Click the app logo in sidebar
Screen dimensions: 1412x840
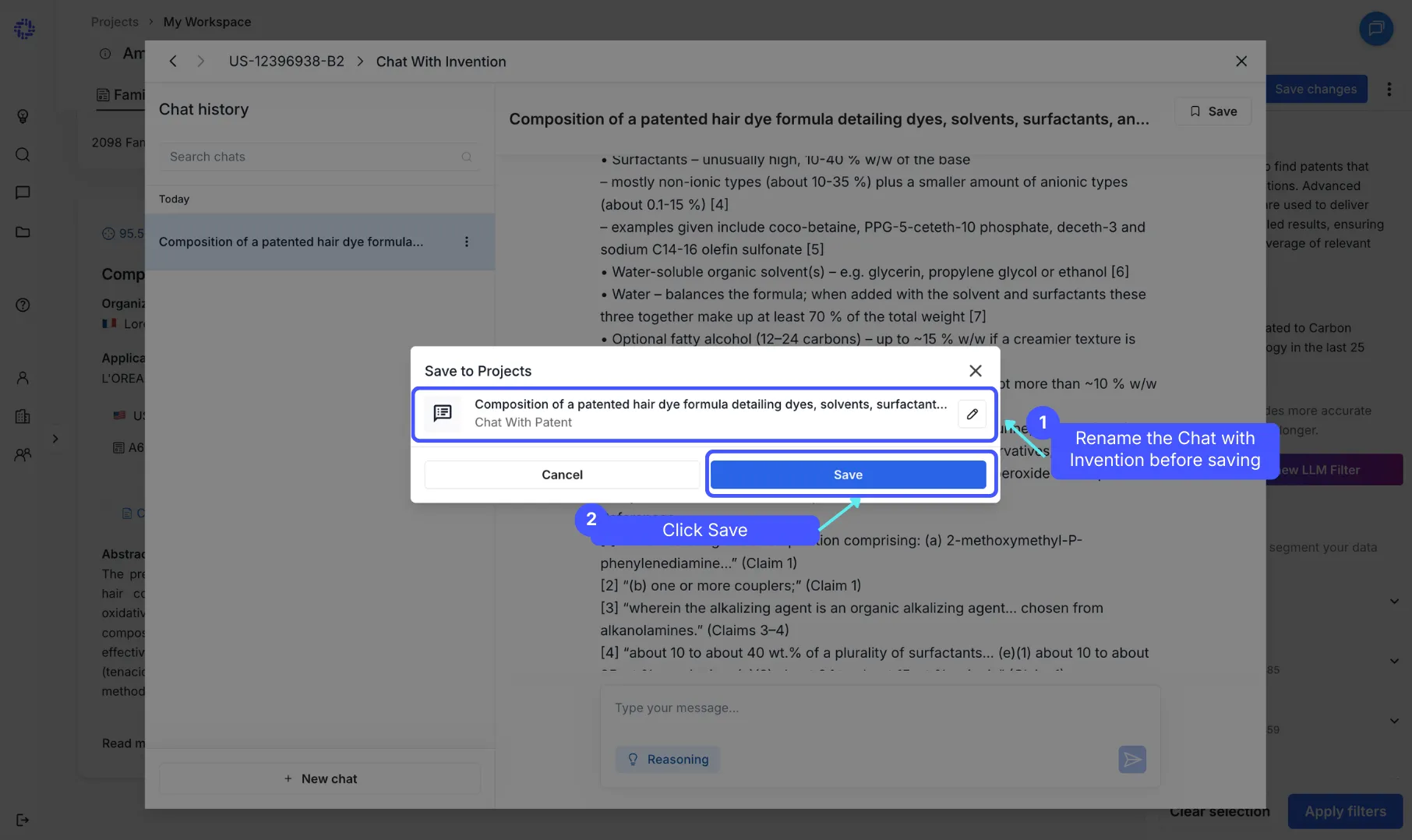click(x=24, y=29)
